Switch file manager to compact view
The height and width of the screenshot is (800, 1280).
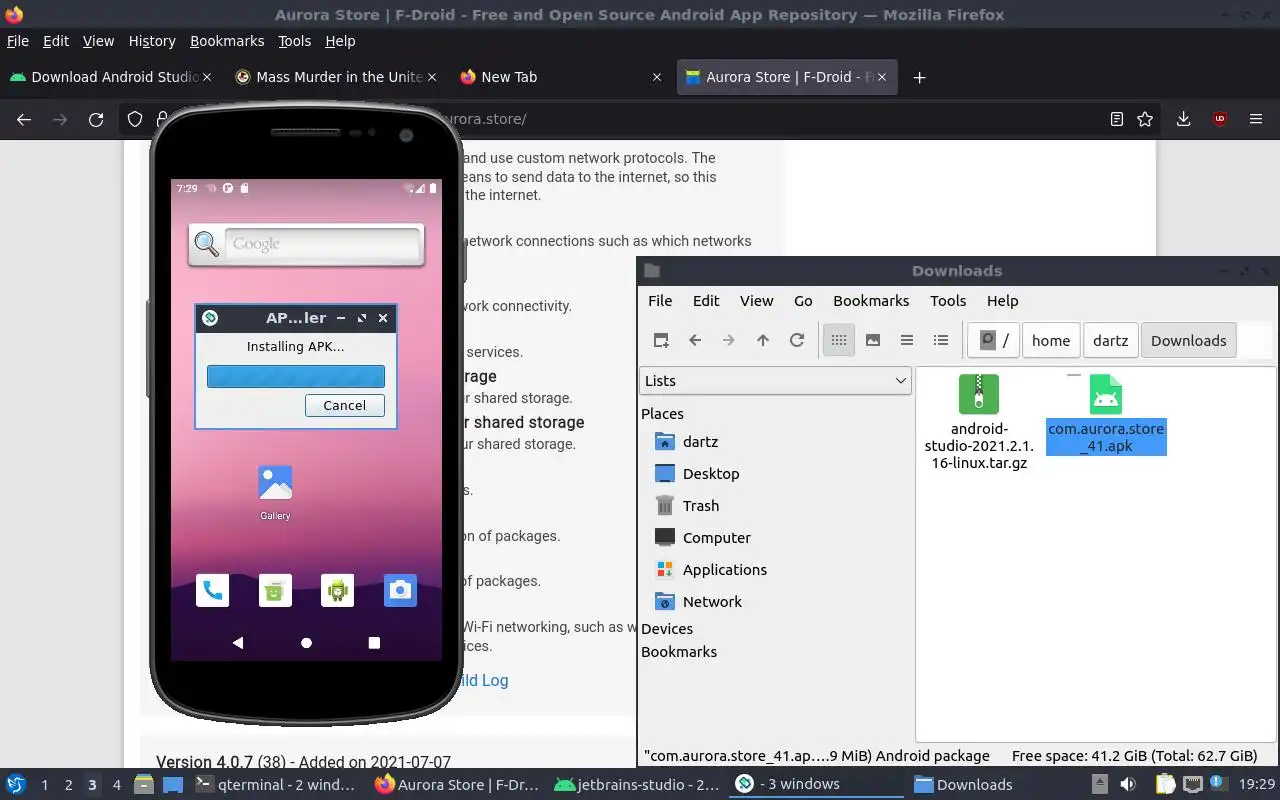[907, 340]
